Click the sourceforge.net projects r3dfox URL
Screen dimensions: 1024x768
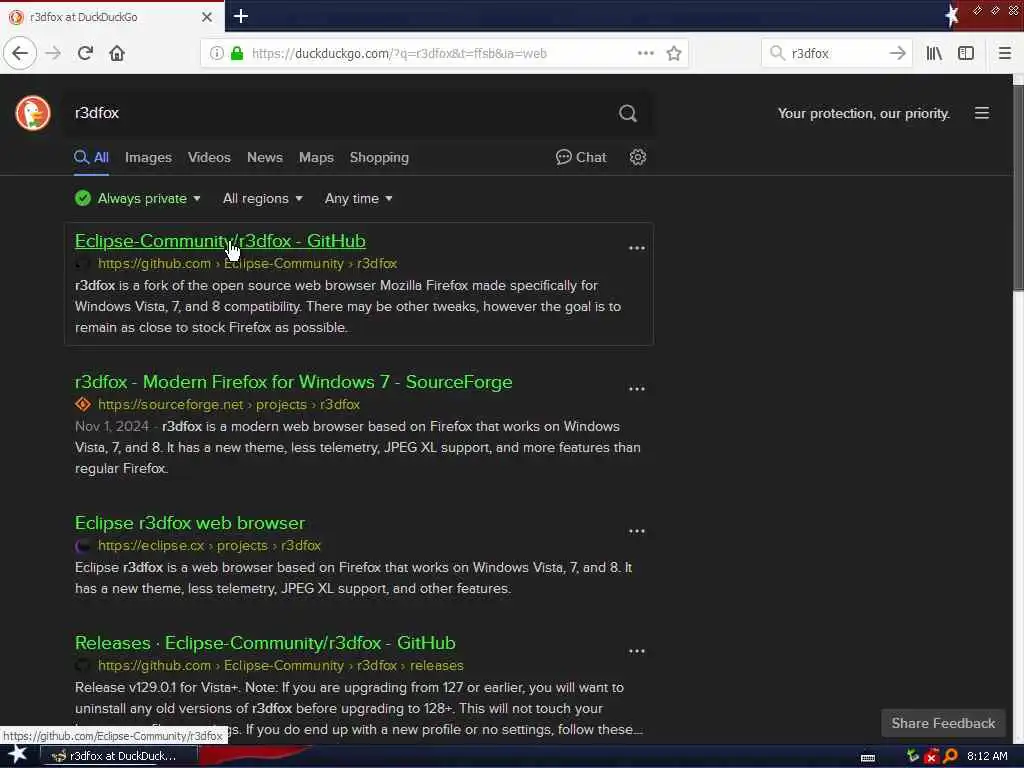(229, 404)
